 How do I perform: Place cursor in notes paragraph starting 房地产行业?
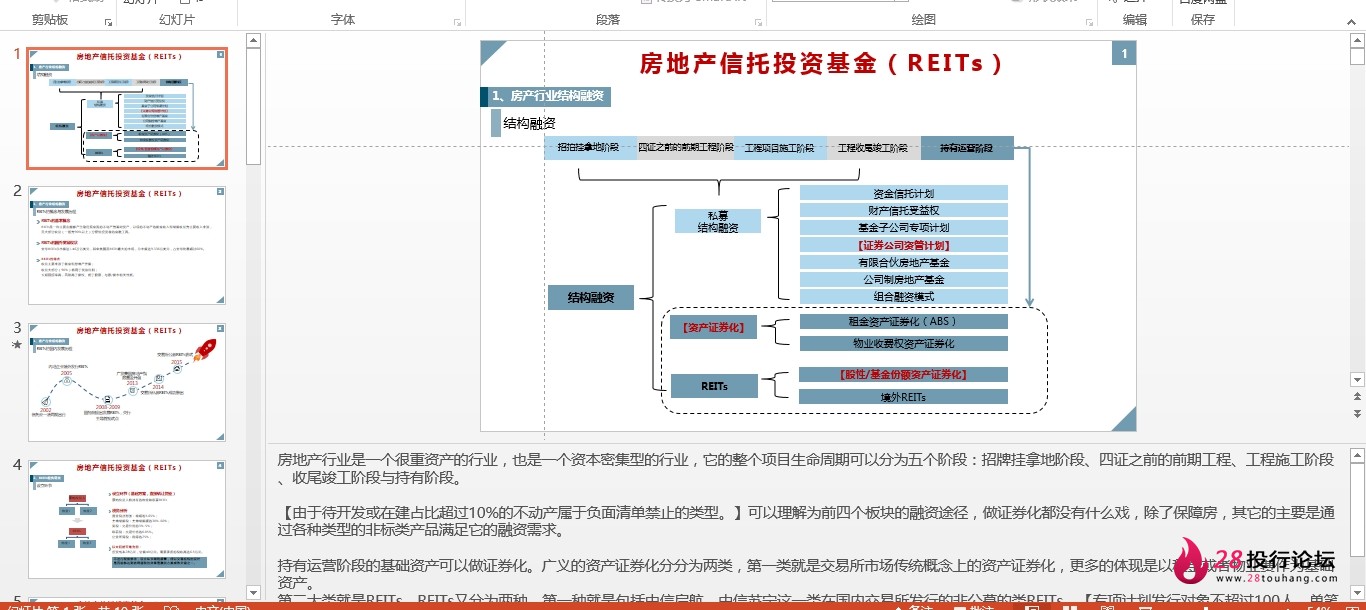point(806,468)
